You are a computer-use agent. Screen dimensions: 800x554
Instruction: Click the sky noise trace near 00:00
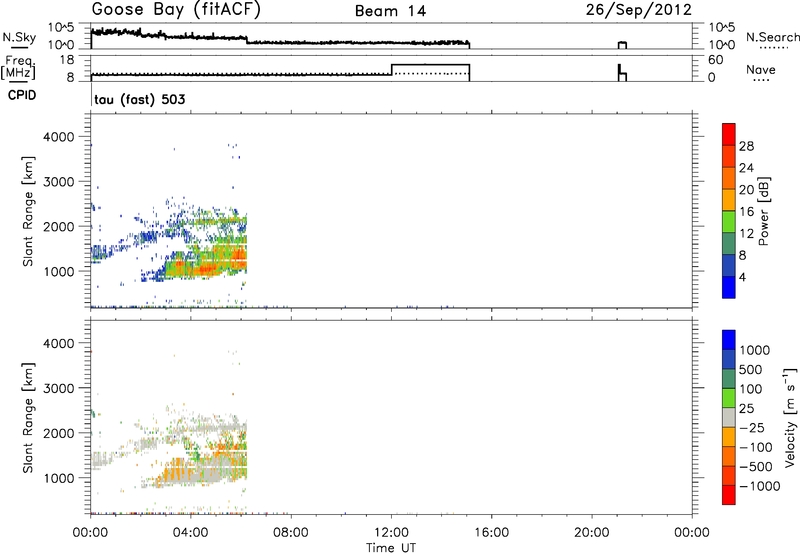tap(115, 32)
